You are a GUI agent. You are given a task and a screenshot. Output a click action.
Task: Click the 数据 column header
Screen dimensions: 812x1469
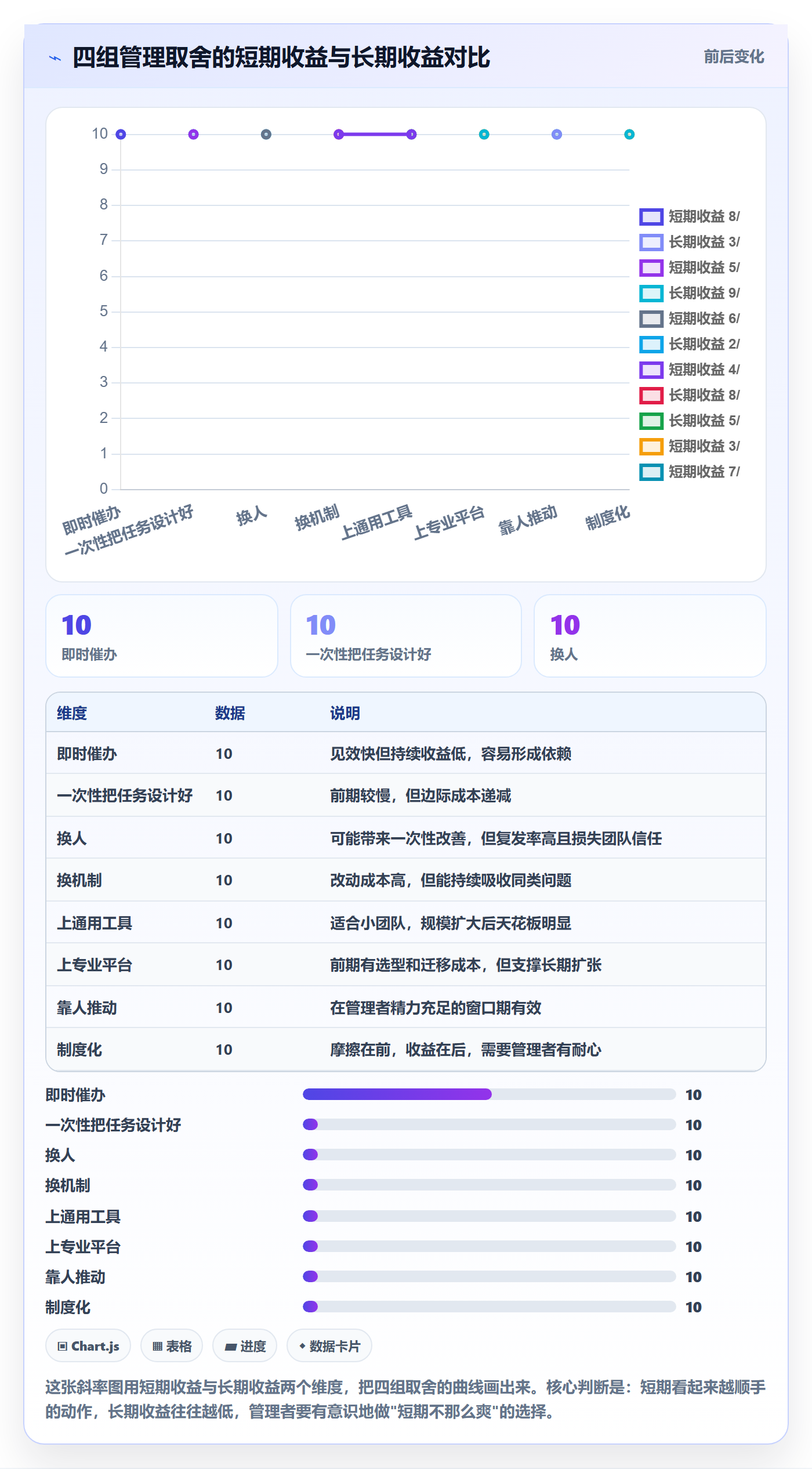point(230,713)
